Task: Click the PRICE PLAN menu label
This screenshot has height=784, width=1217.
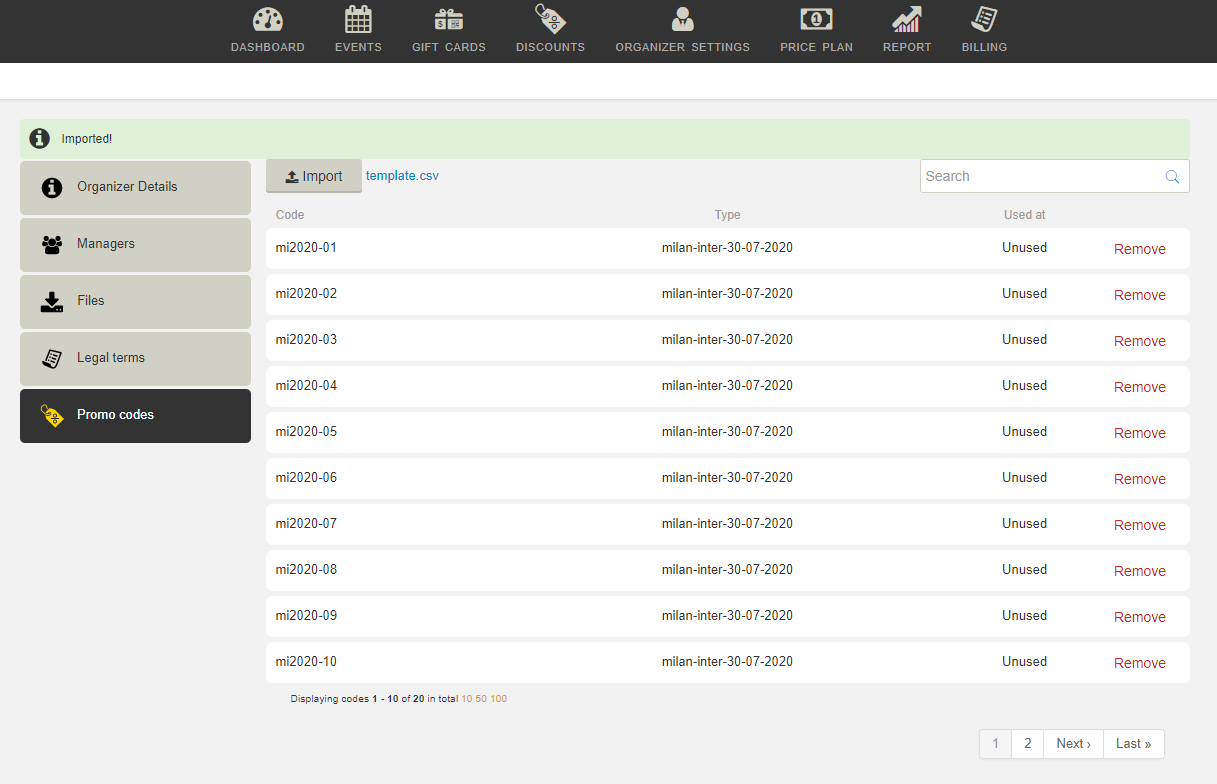Action: tap(816, 47)
